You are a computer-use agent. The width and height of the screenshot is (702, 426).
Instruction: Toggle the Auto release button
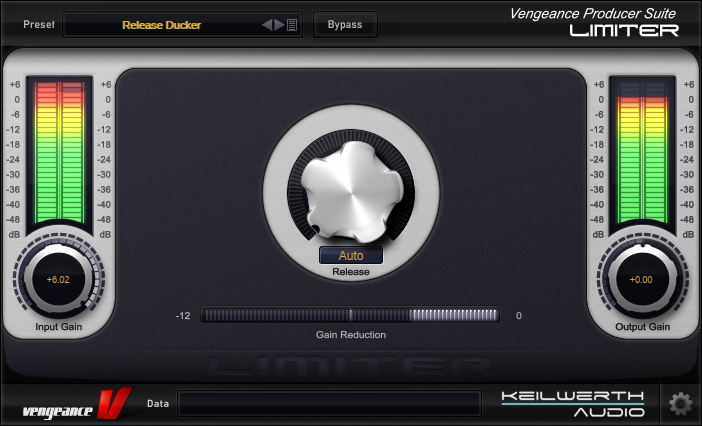click(x=351, y=255)
